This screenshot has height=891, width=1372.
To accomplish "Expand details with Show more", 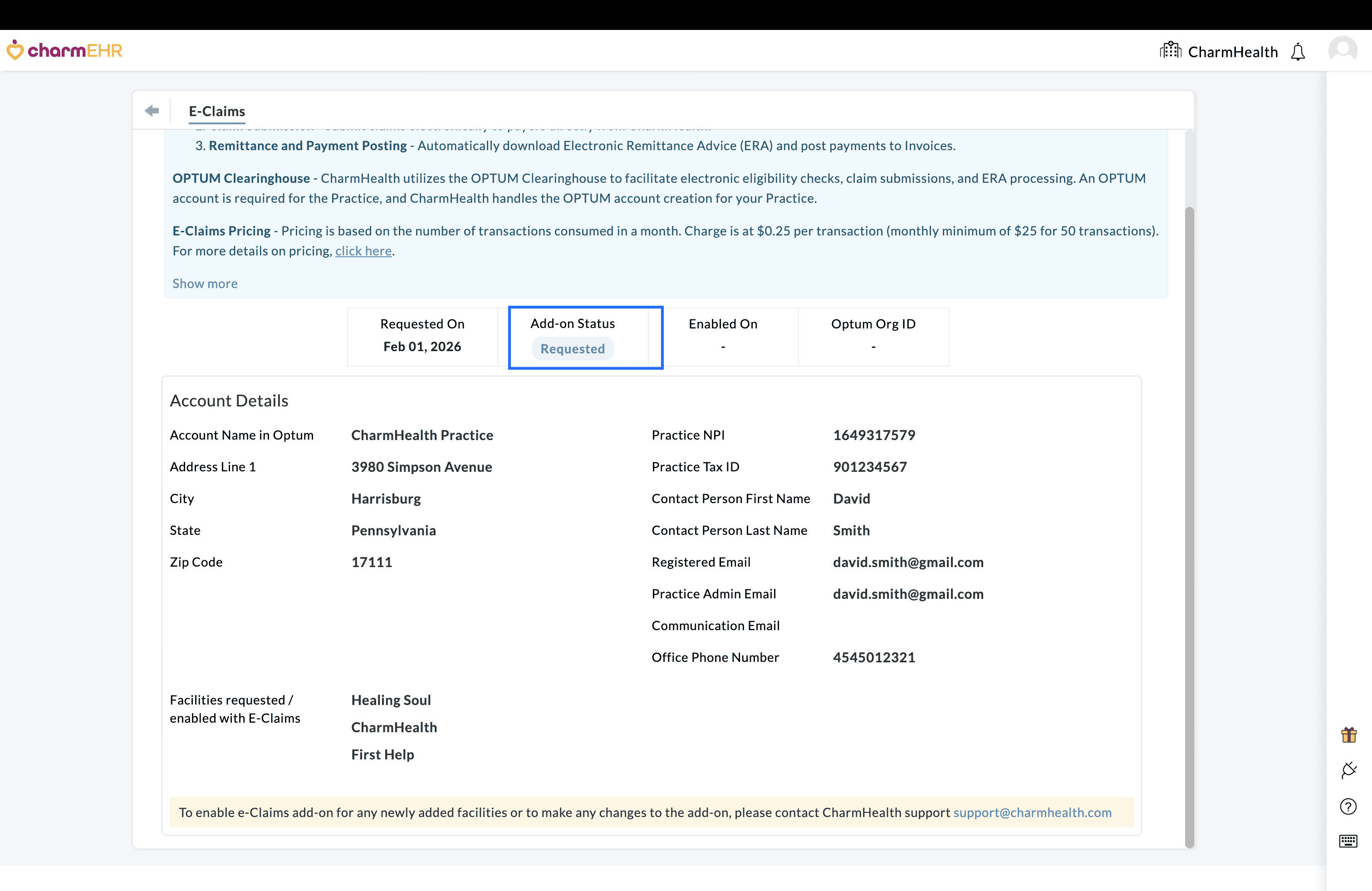I will pyautogui.click(x=205, y=284).
